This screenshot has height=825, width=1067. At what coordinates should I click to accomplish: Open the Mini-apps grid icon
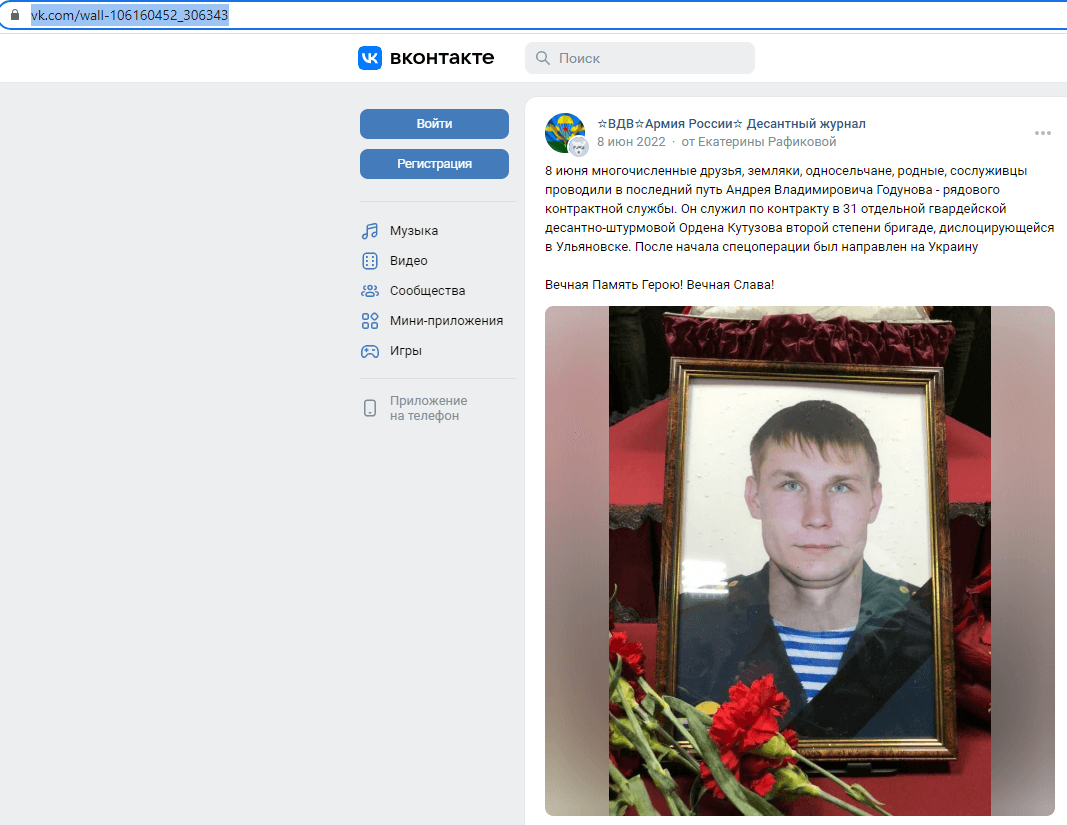point(370,321)
